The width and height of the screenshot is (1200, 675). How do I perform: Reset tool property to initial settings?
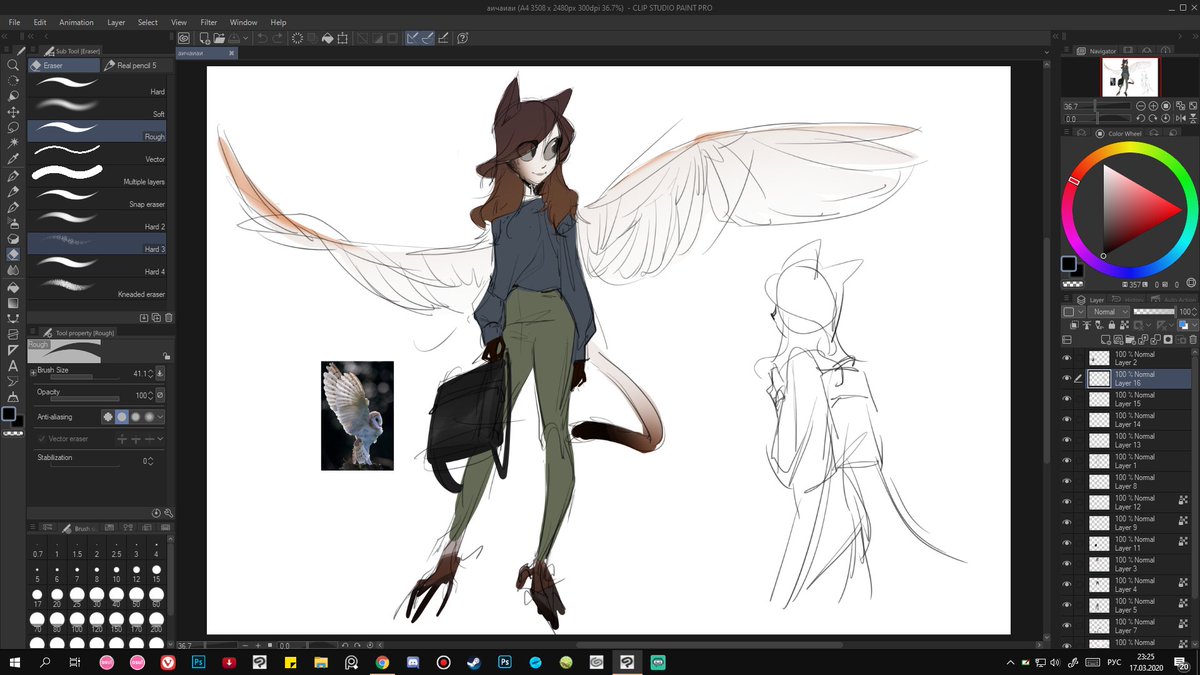(156, 513)
